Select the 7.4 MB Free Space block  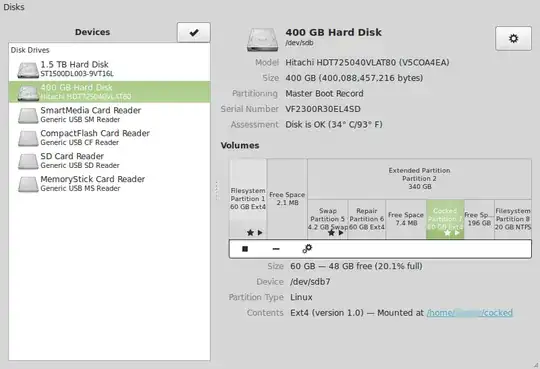click(x=406, y=219)
